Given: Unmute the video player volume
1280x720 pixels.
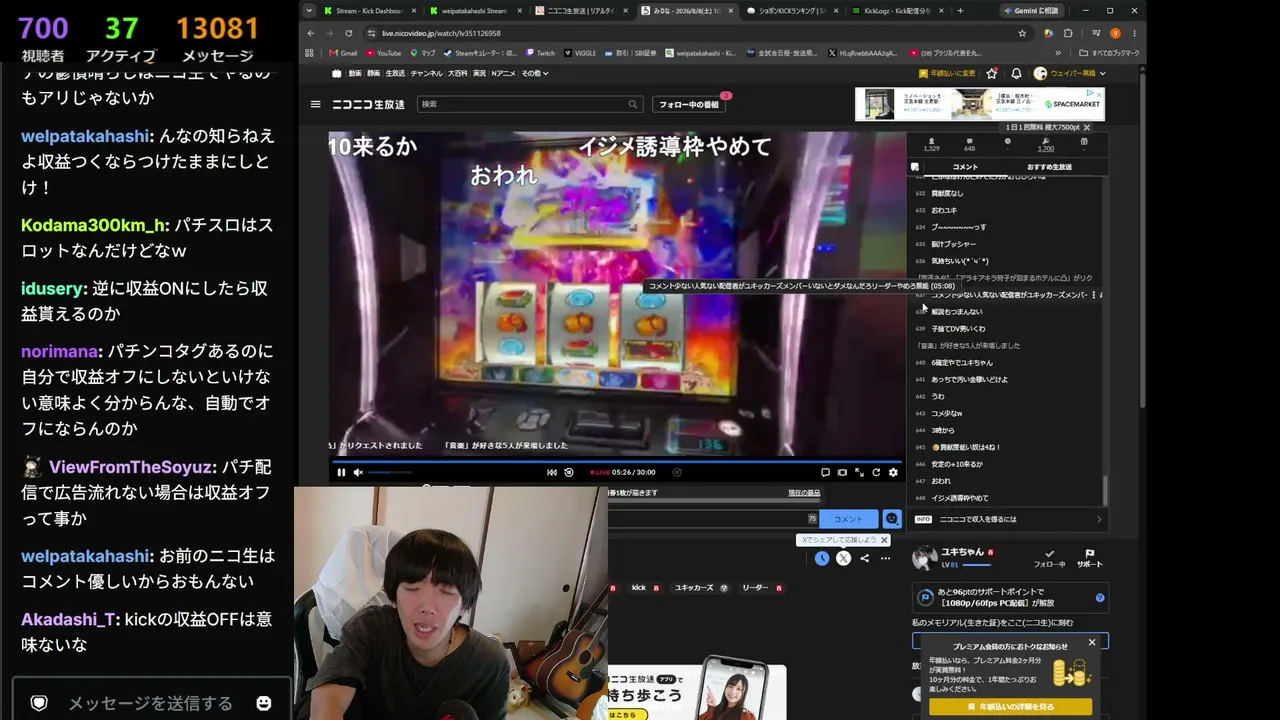Looking at the screenshot, I should pos(358,472).
